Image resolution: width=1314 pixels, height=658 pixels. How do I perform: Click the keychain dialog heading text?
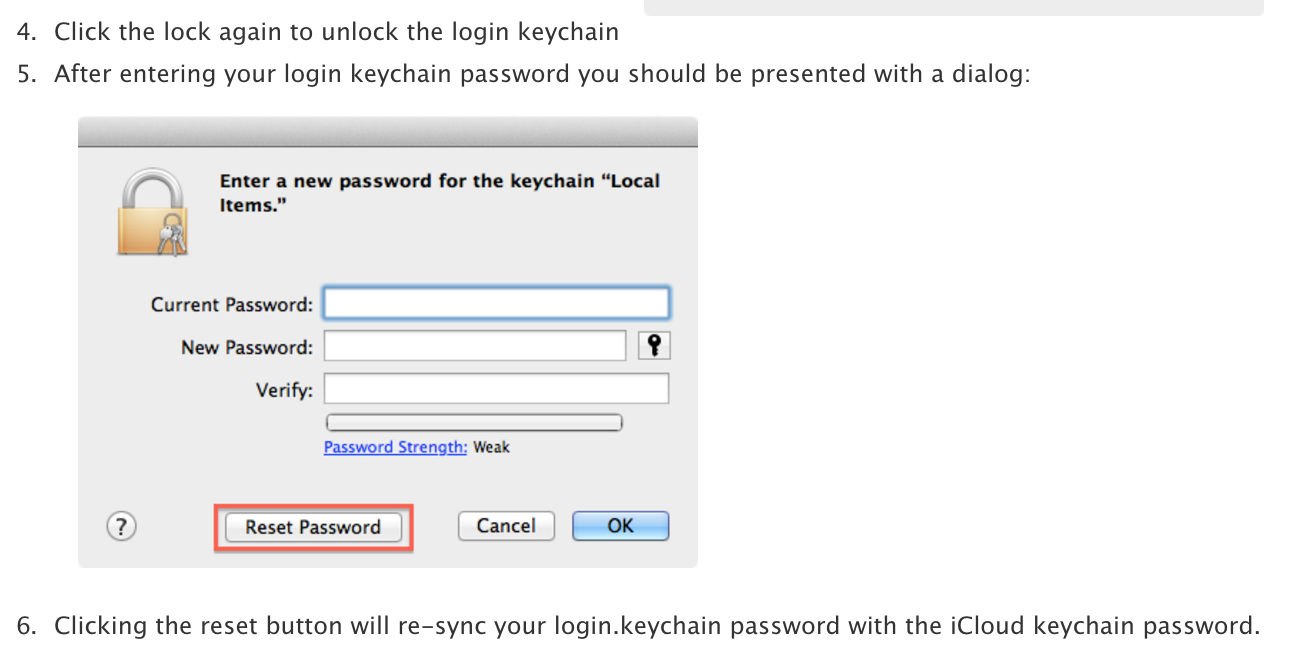click(440, 192)
